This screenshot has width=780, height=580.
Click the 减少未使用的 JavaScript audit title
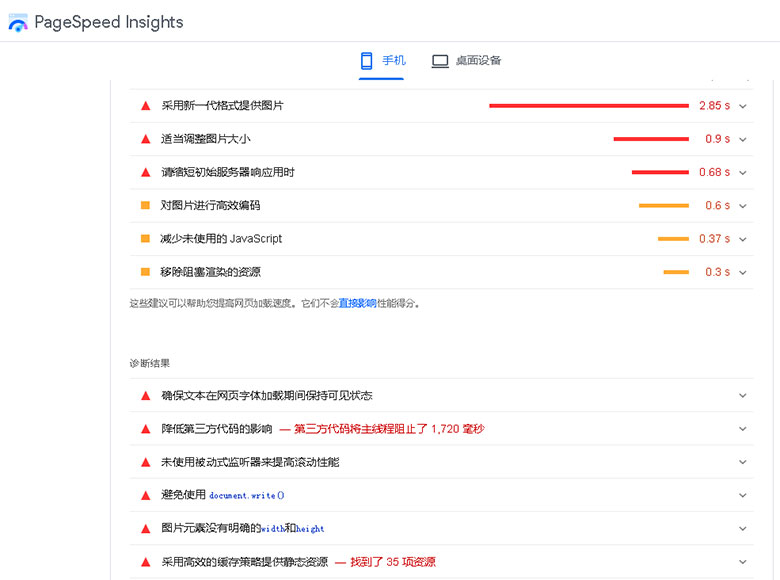click(x=221, y=239)
